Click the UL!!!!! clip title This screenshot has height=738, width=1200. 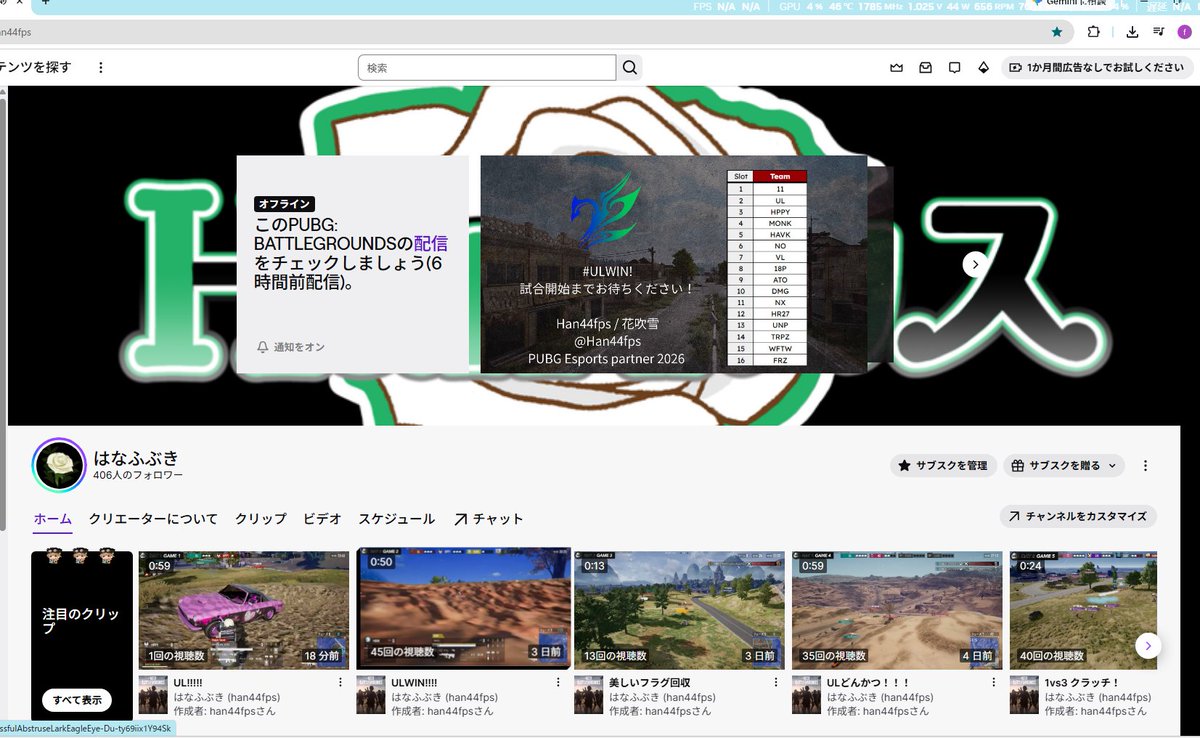(x=188, y=682)
